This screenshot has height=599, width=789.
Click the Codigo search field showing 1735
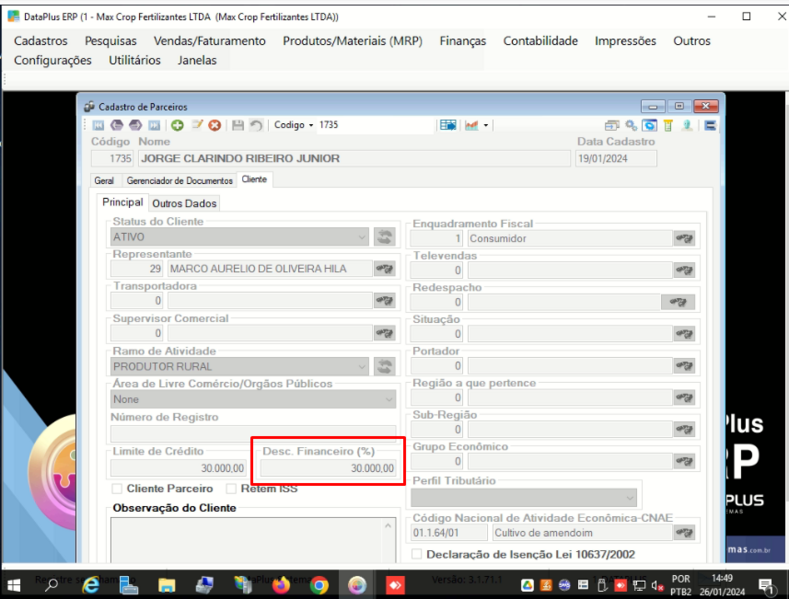coord(375,125)
